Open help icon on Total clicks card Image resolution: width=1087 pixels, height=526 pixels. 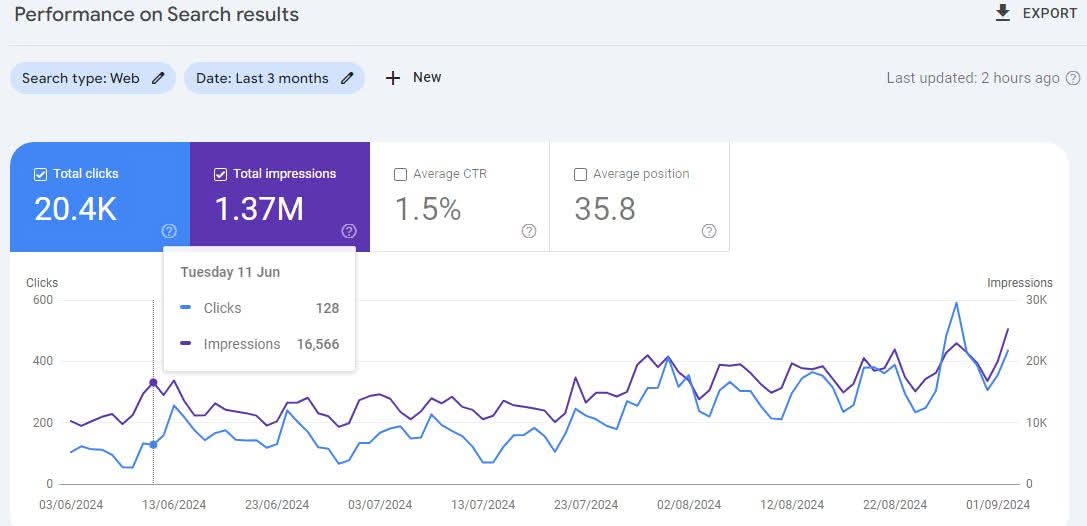click(x=169, y=231)
